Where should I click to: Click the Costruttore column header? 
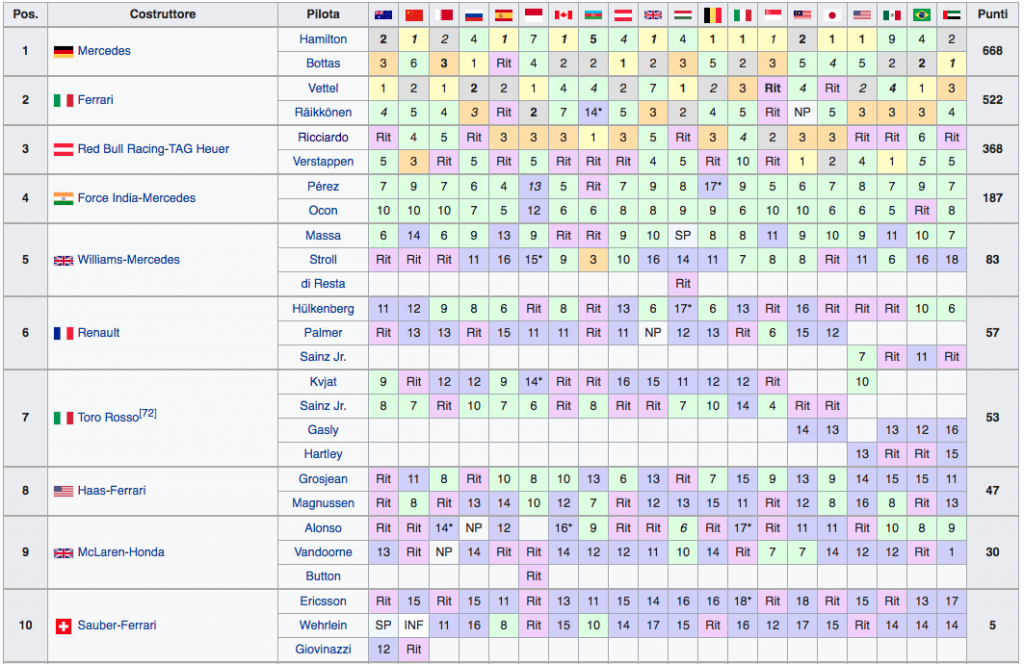[163, 14]
